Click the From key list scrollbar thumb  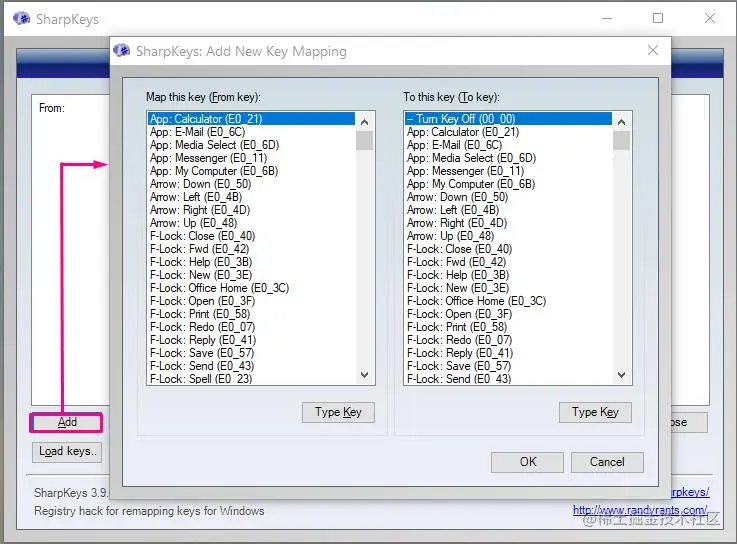(x=364, y=141)
